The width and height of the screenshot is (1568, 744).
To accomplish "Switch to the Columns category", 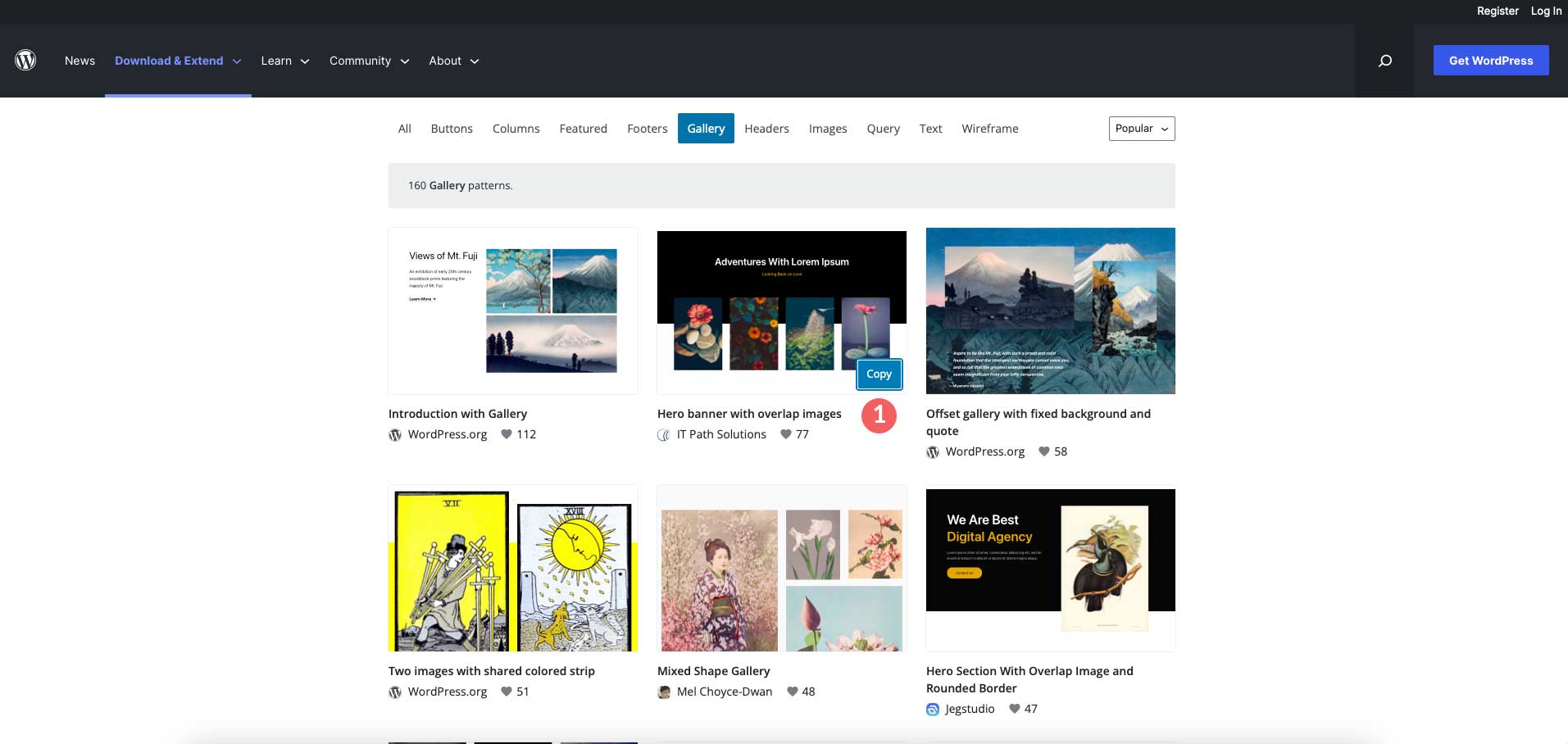I will pos(516,129).
